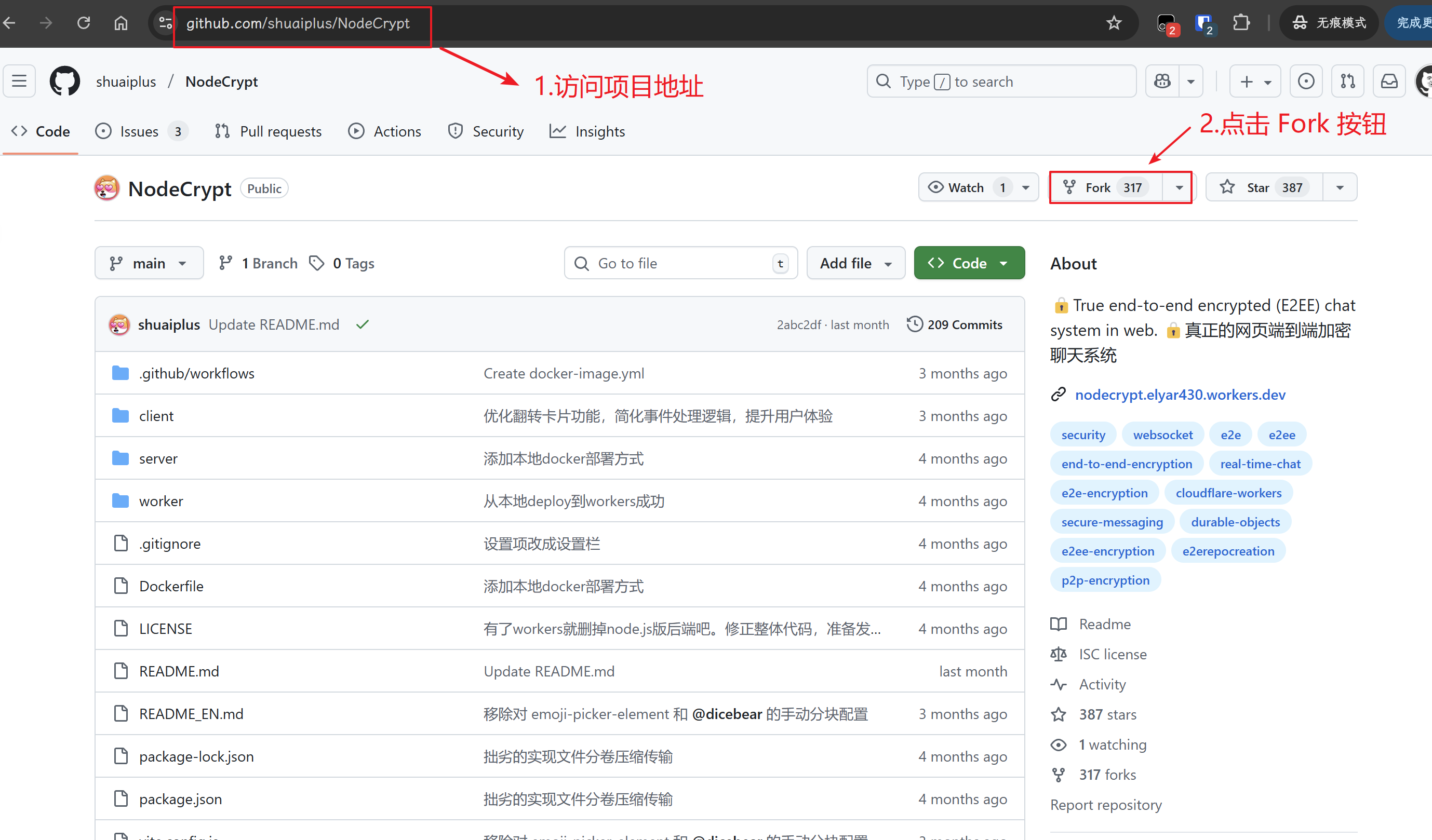Click the cloudflare-workers topic tag
Image resolution: width=1432 pixels, height=840 pixels.
tap(1228, 493)
